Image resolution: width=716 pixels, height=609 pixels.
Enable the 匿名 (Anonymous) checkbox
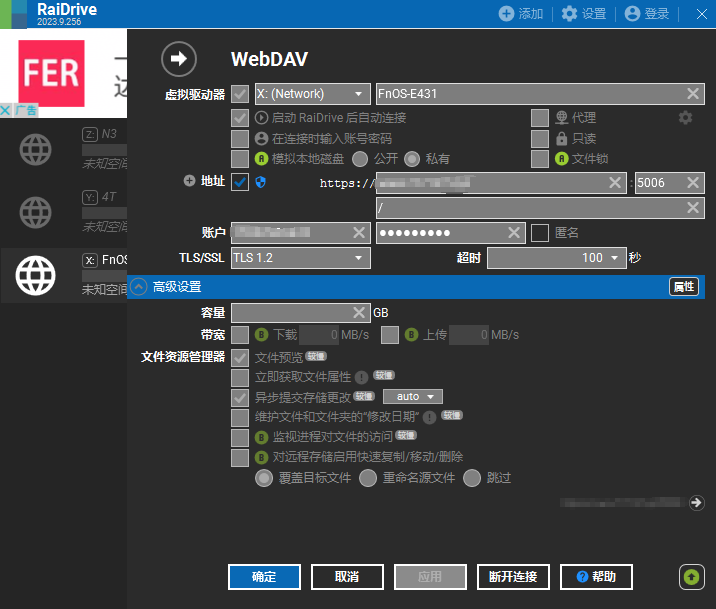[x=540, y=233]
